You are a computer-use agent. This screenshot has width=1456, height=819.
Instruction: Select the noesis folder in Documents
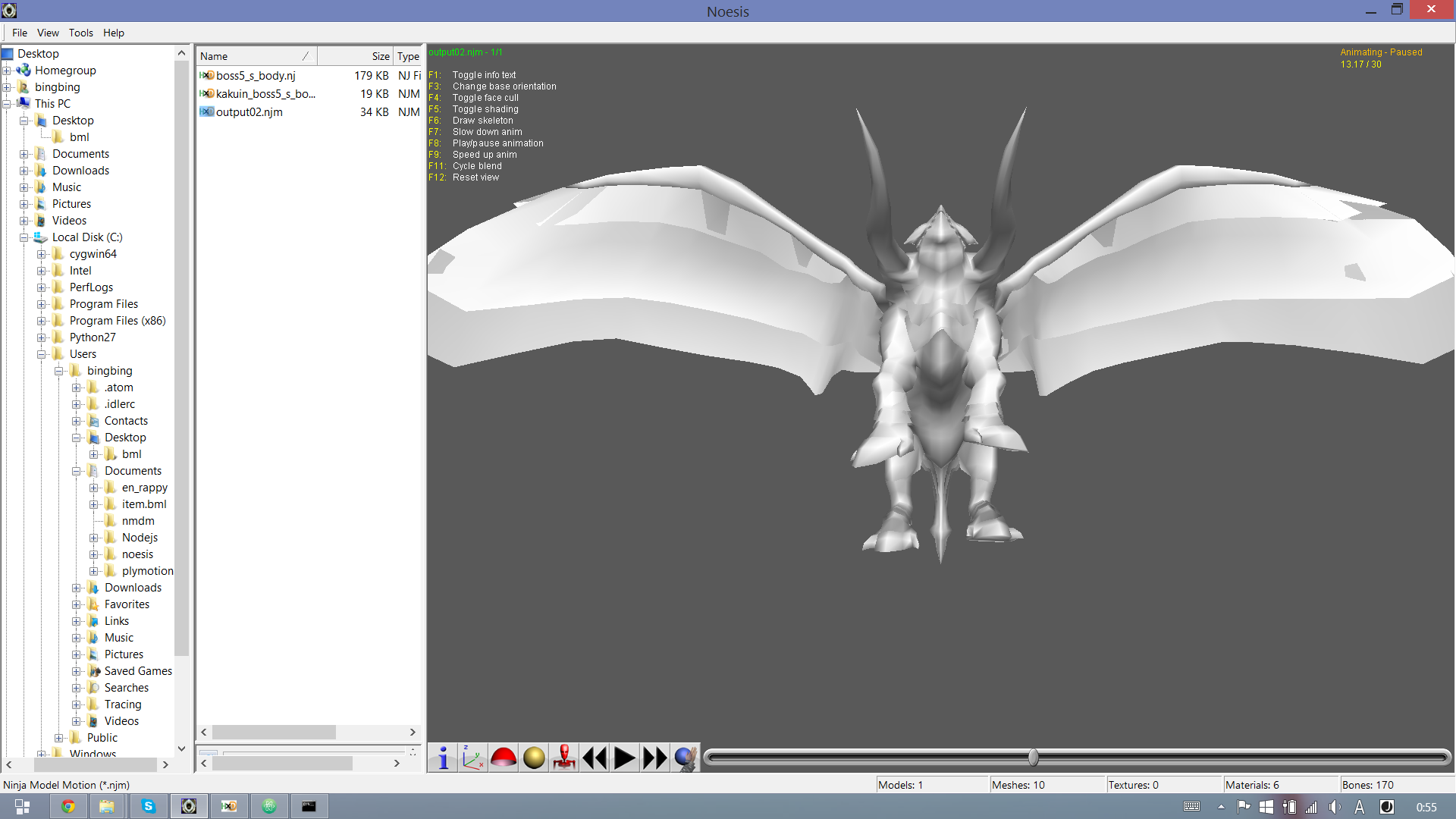click(x=137, y=554)
